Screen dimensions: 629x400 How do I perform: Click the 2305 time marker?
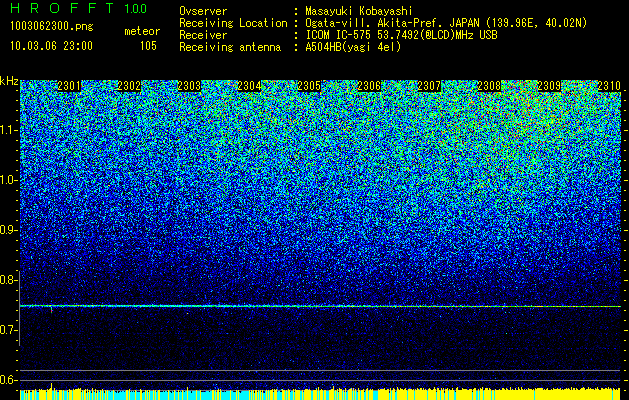click(x=309, y=86)
